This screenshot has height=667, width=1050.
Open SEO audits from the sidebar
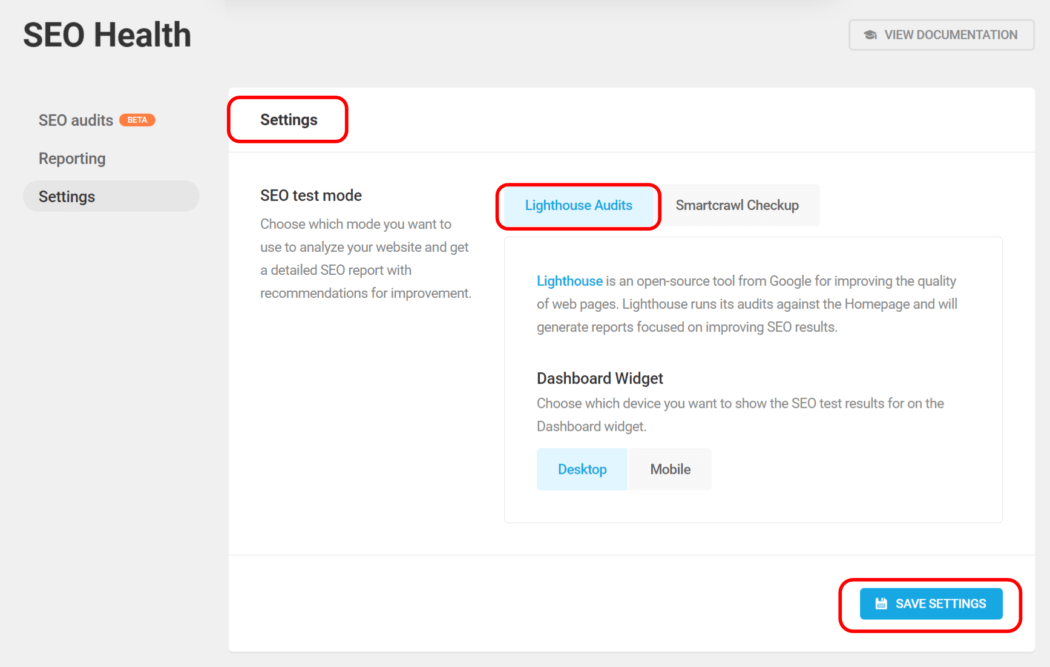click(x=78, y=119)
